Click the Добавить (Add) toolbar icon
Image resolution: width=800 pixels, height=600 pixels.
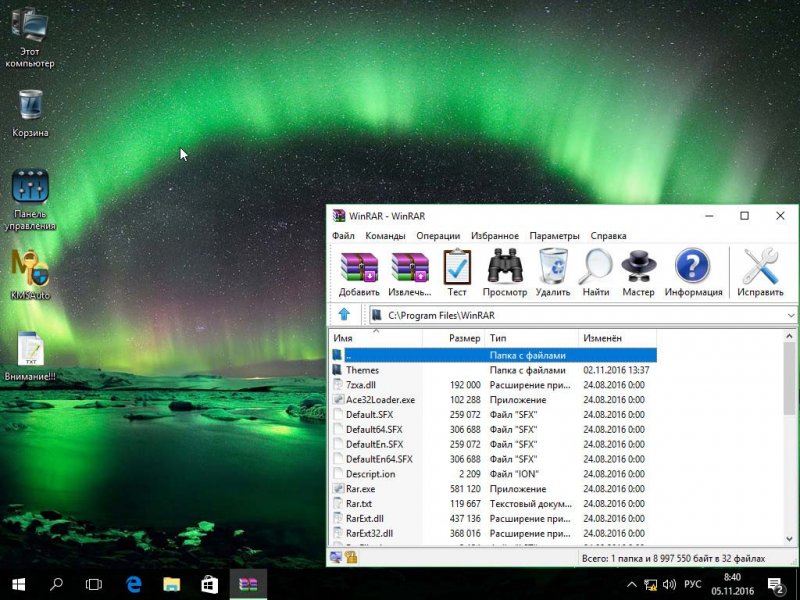pos(359,272)
